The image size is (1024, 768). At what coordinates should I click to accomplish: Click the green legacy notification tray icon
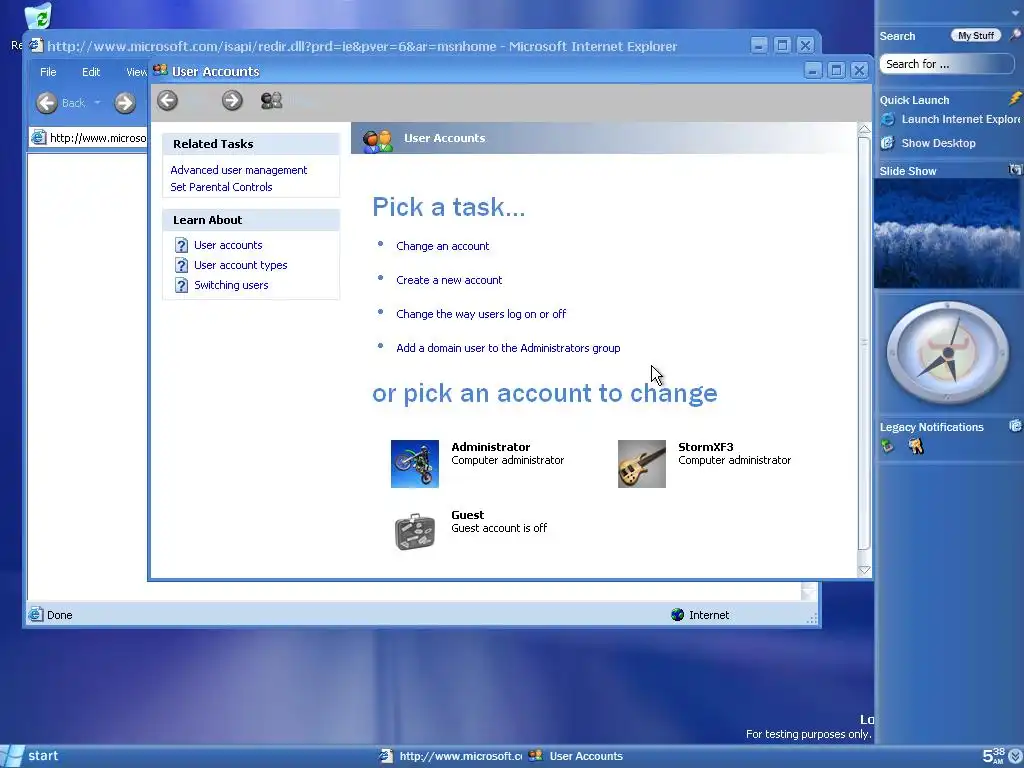[887, 446]
